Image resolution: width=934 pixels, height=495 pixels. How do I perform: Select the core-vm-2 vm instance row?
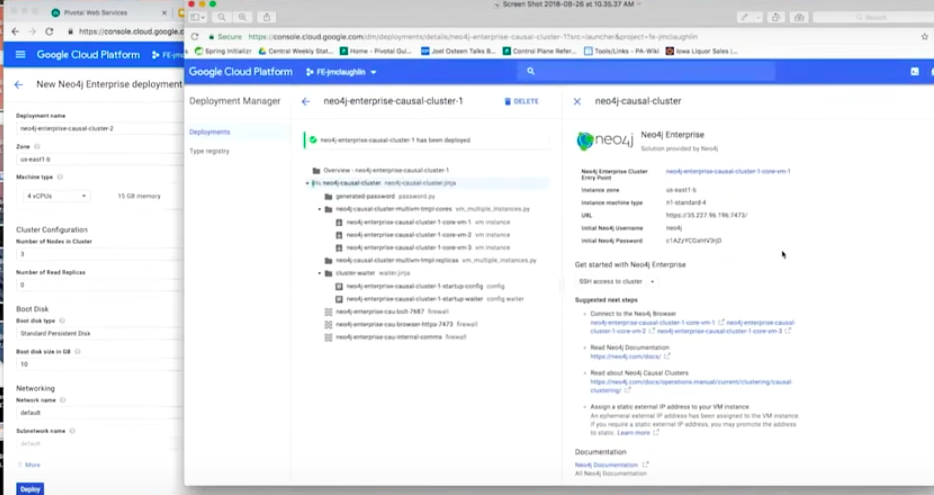point(426,235)
